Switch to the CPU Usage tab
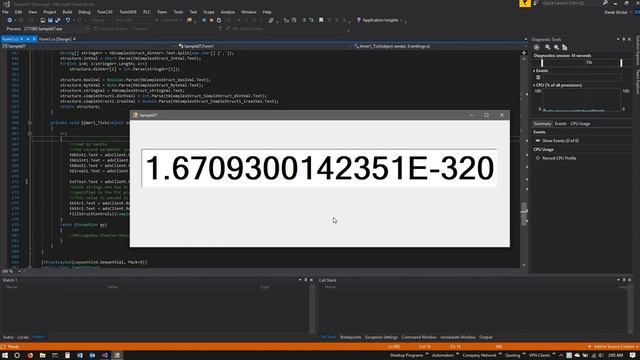This screenshot has height=360, width=640. pyautogui.click(x=580, y=124)
